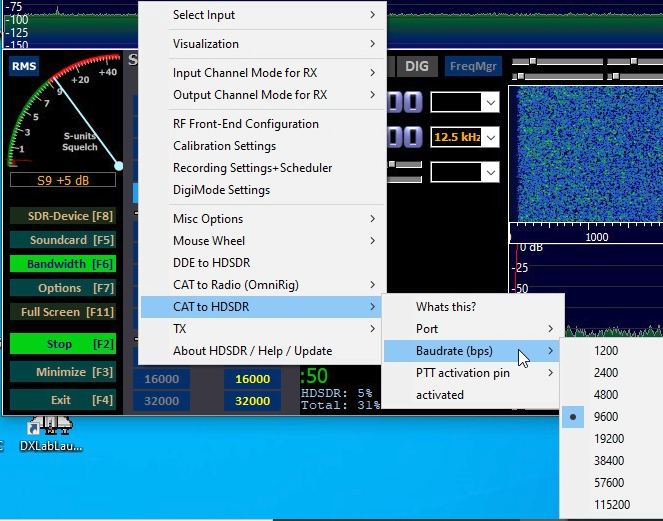Switch to Full Screen [F11]
Screen dimensions: 663x521
coord(63,312)
